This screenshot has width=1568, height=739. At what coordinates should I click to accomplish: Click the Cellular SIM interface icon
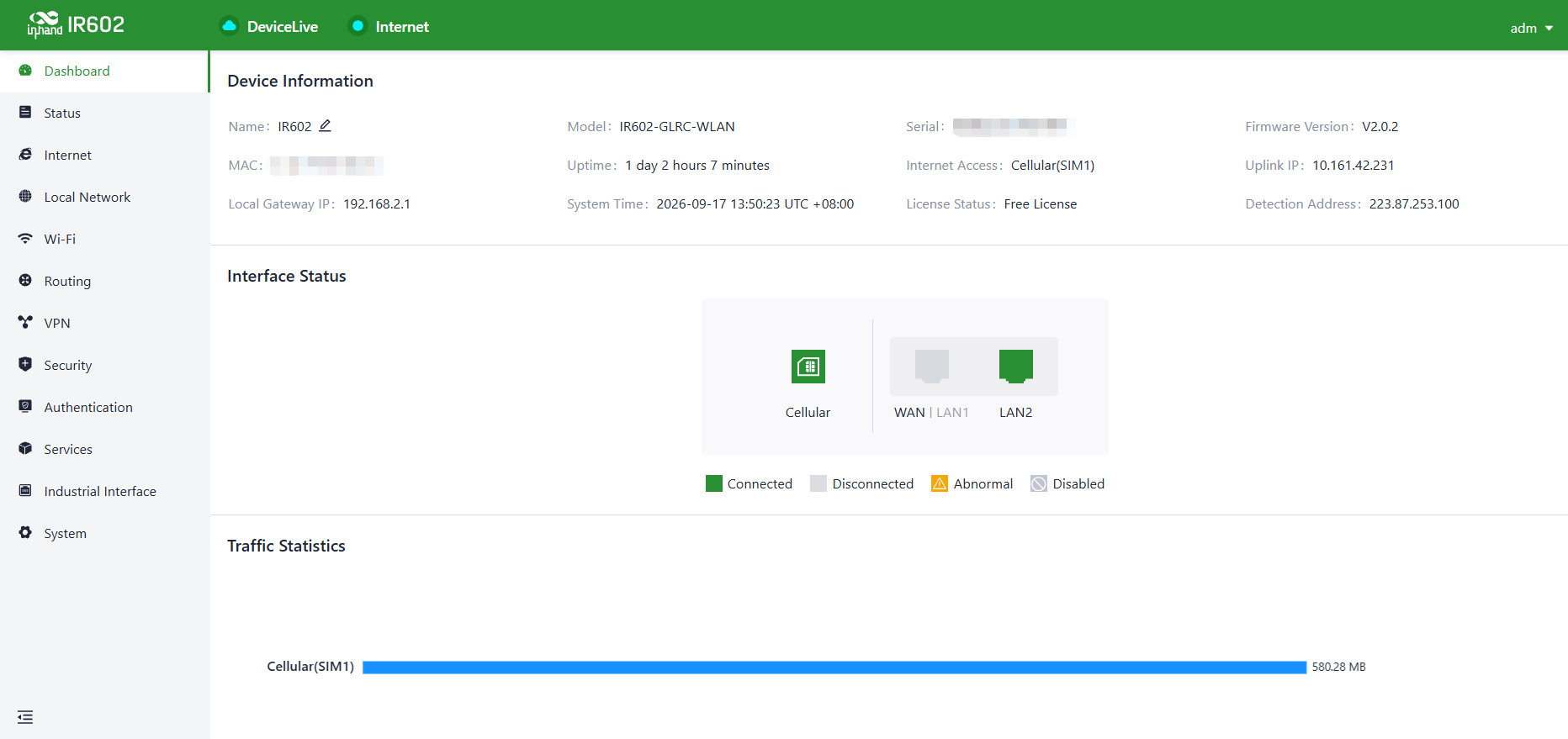click(808, 367)
